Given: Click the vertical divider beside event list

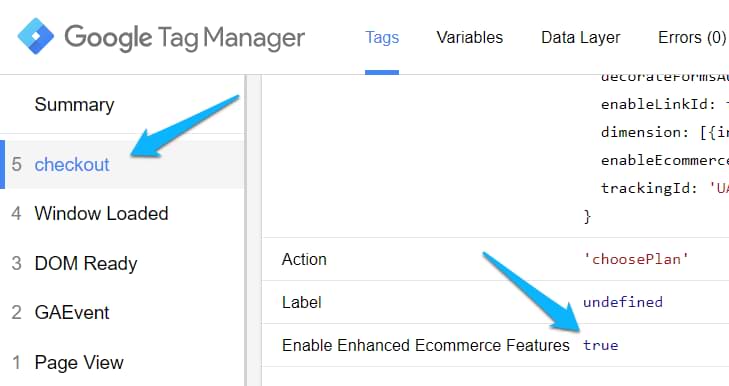Looking at the screenshot, I should (x=246, y=230).
